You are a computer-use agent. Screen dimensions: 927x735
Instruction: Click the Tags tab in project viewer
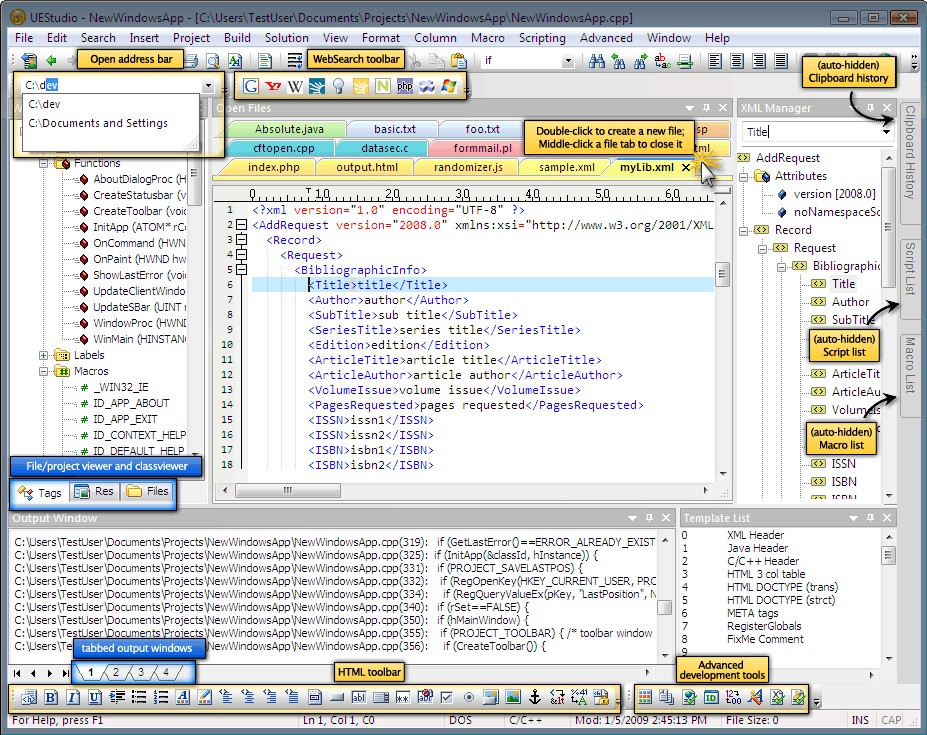tap(40, 492)
